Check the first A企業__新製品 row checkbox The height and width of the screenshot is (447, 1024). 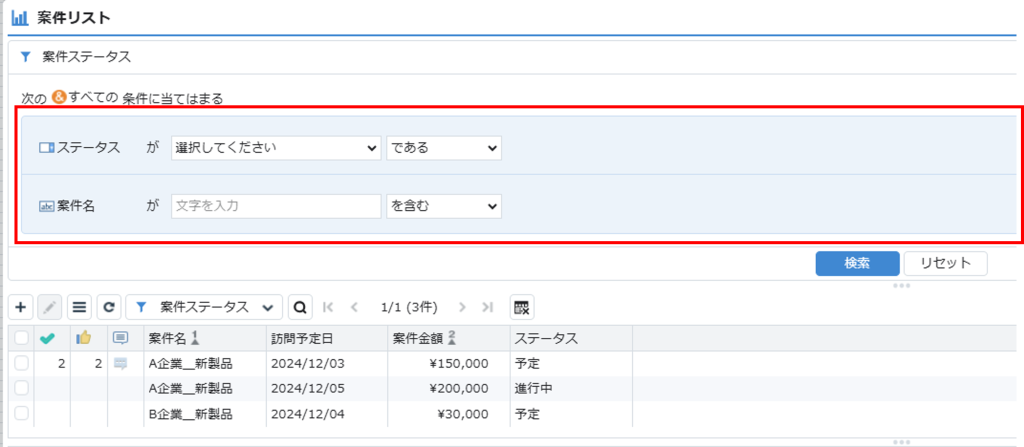(x=22, y=363)
